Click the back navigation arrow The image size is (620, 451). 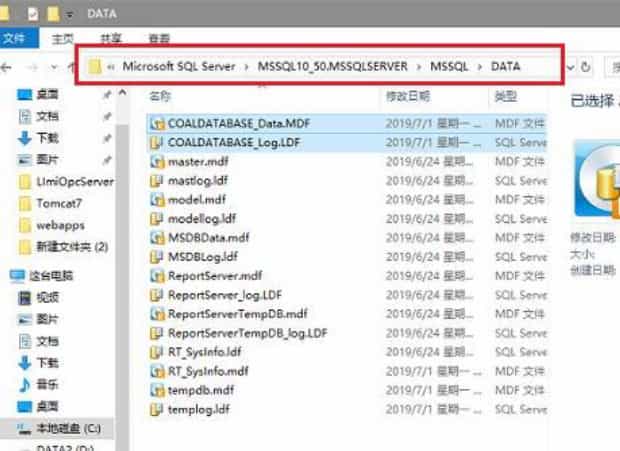[8, 67]
